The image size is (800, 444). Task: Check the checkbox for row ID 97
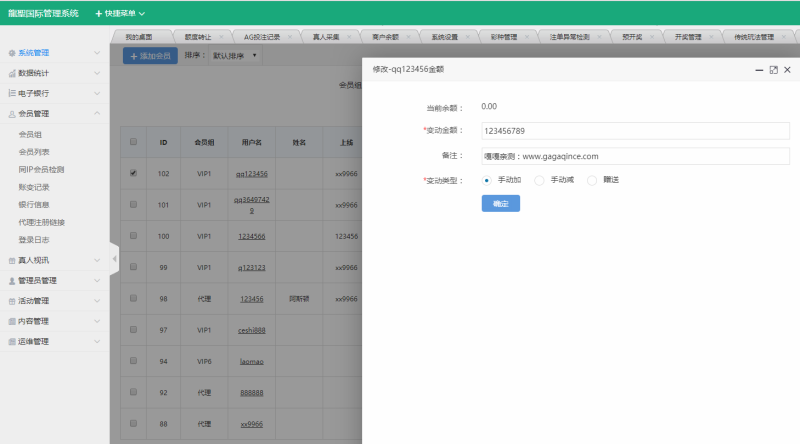133,330
